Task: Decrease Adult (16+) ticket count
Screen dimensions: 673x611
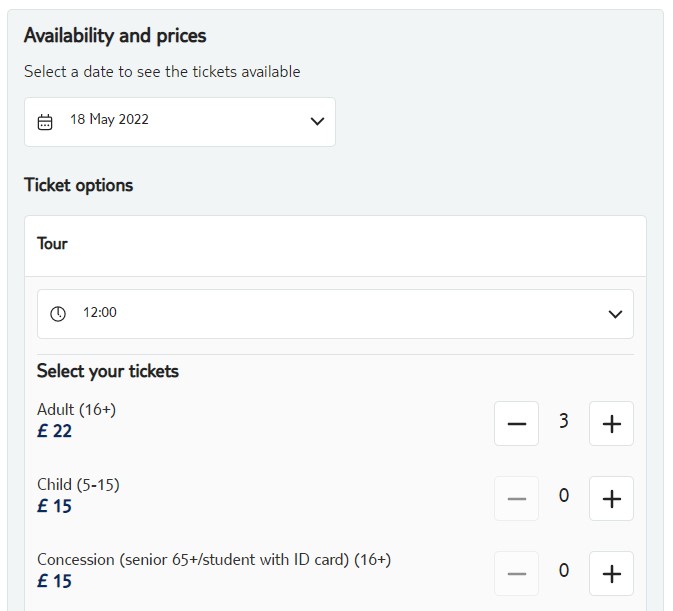Action: pyautogui.click(x=516, y=424)
